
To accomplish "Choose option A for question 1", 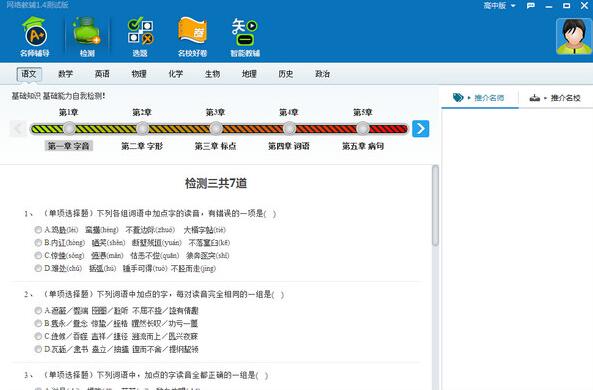I will coord(38,230).
